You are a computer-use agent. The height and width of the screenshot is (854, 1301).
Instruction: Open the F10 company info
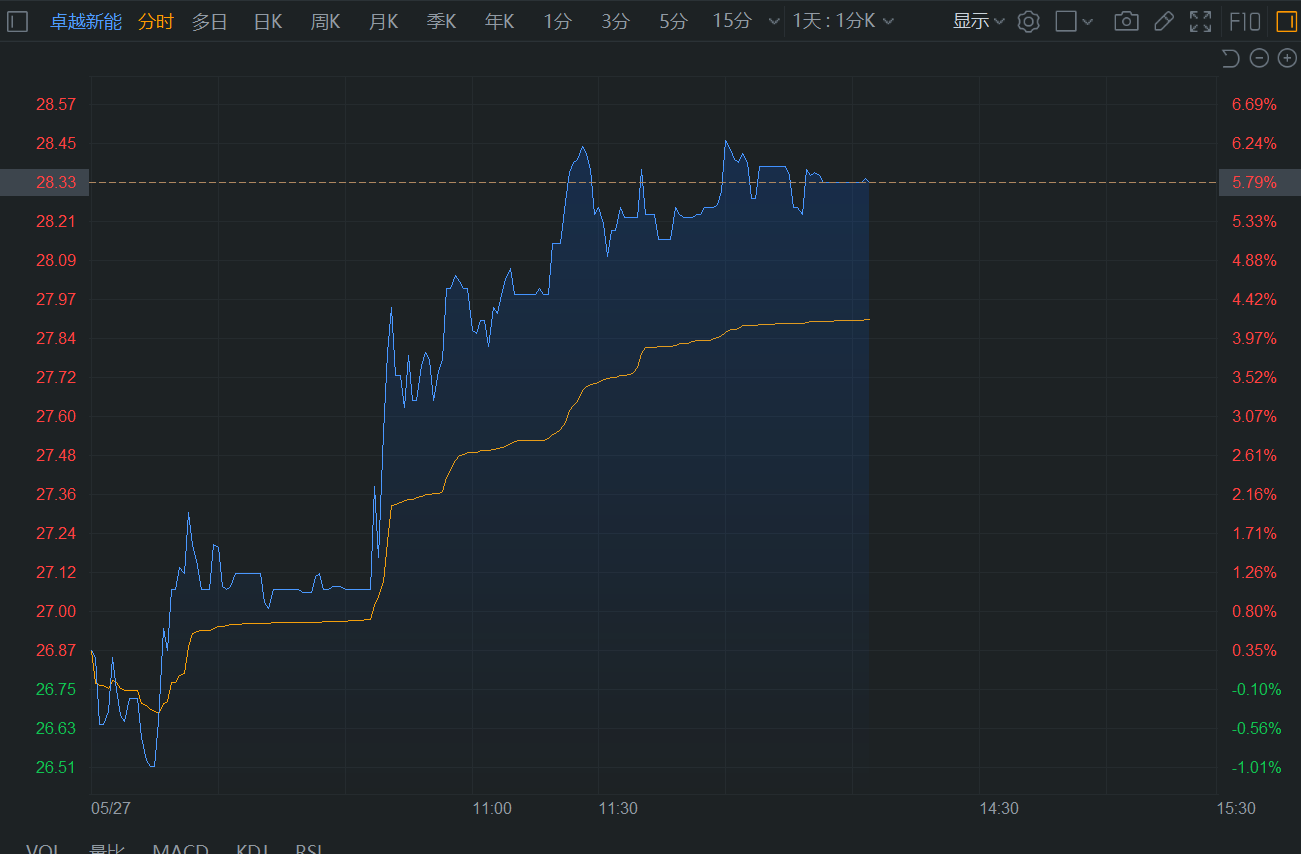[x=1244, y=21]
